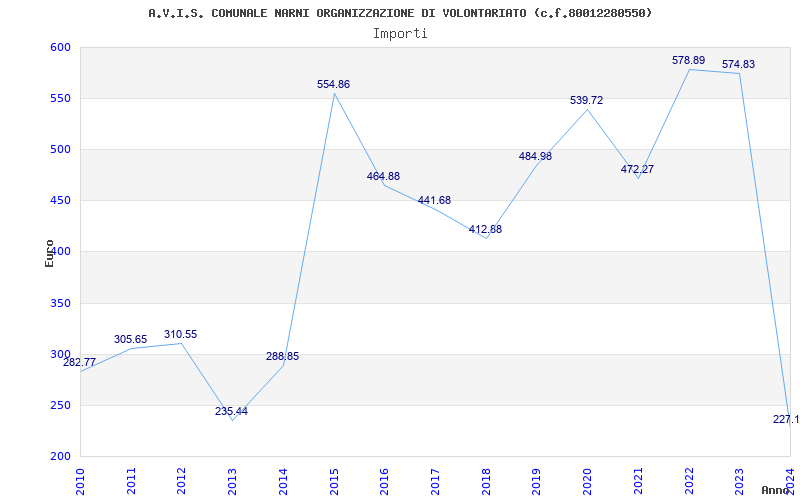Click the Anno axis title
Image resolution: width=800 pixels, height=500 pixels.
pos(774,490)
